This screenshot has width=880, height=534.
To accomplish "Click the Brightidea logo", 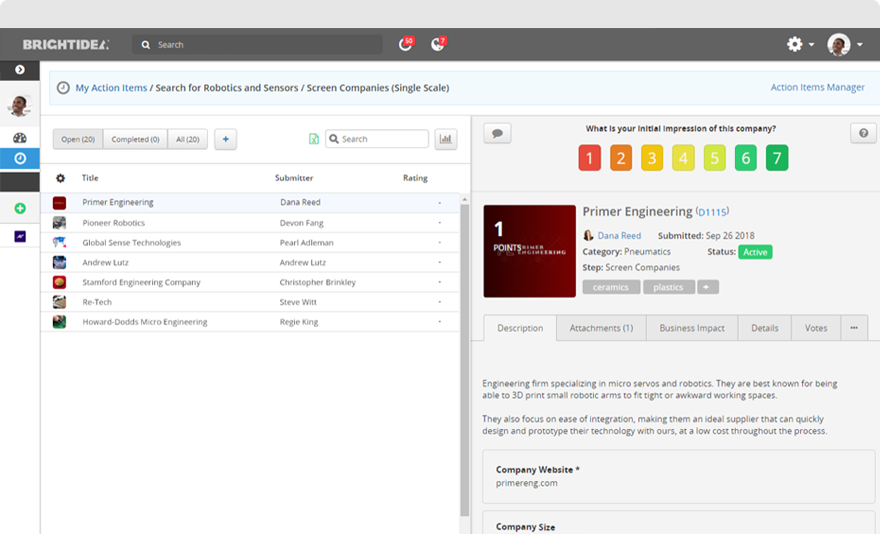I will (66, 44).
